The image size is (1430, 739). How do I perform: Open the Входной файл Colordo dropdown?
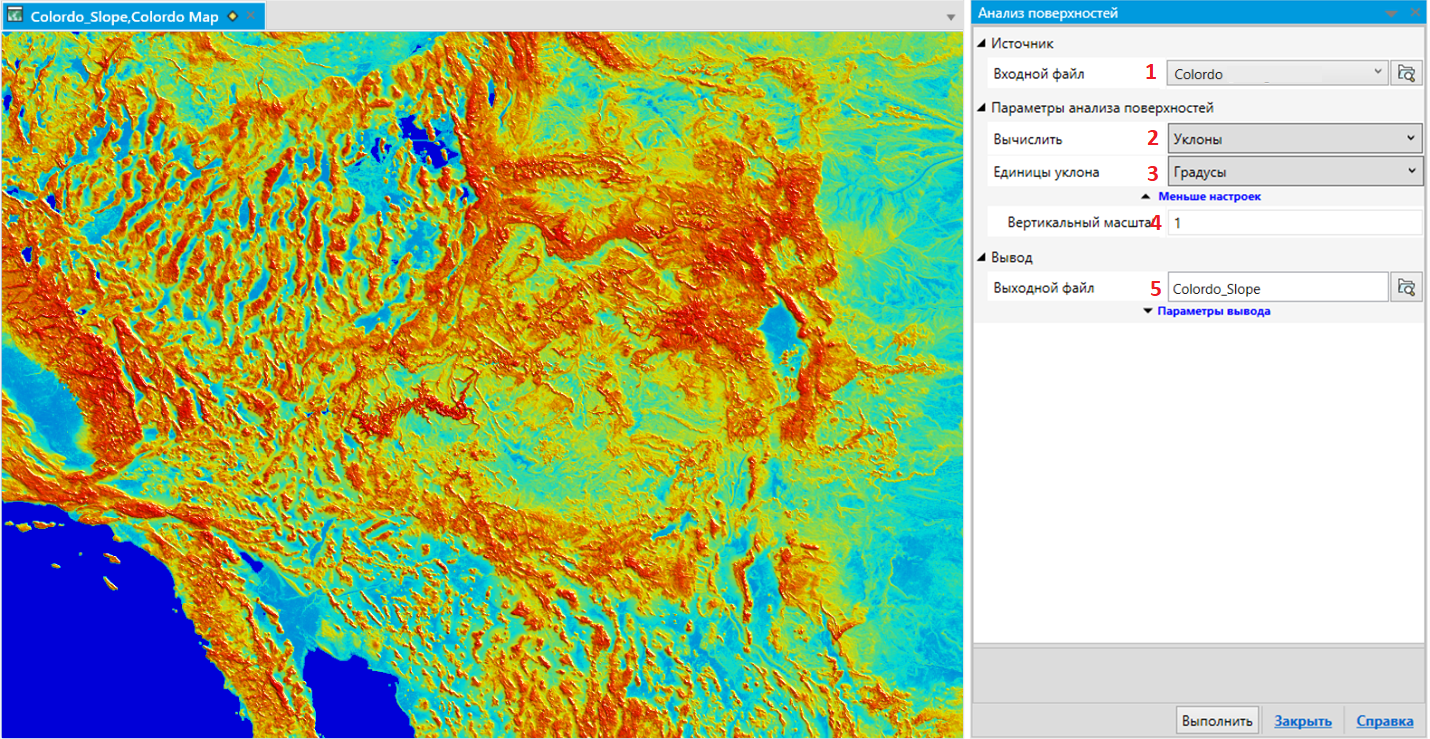(x=1277, y=73)
